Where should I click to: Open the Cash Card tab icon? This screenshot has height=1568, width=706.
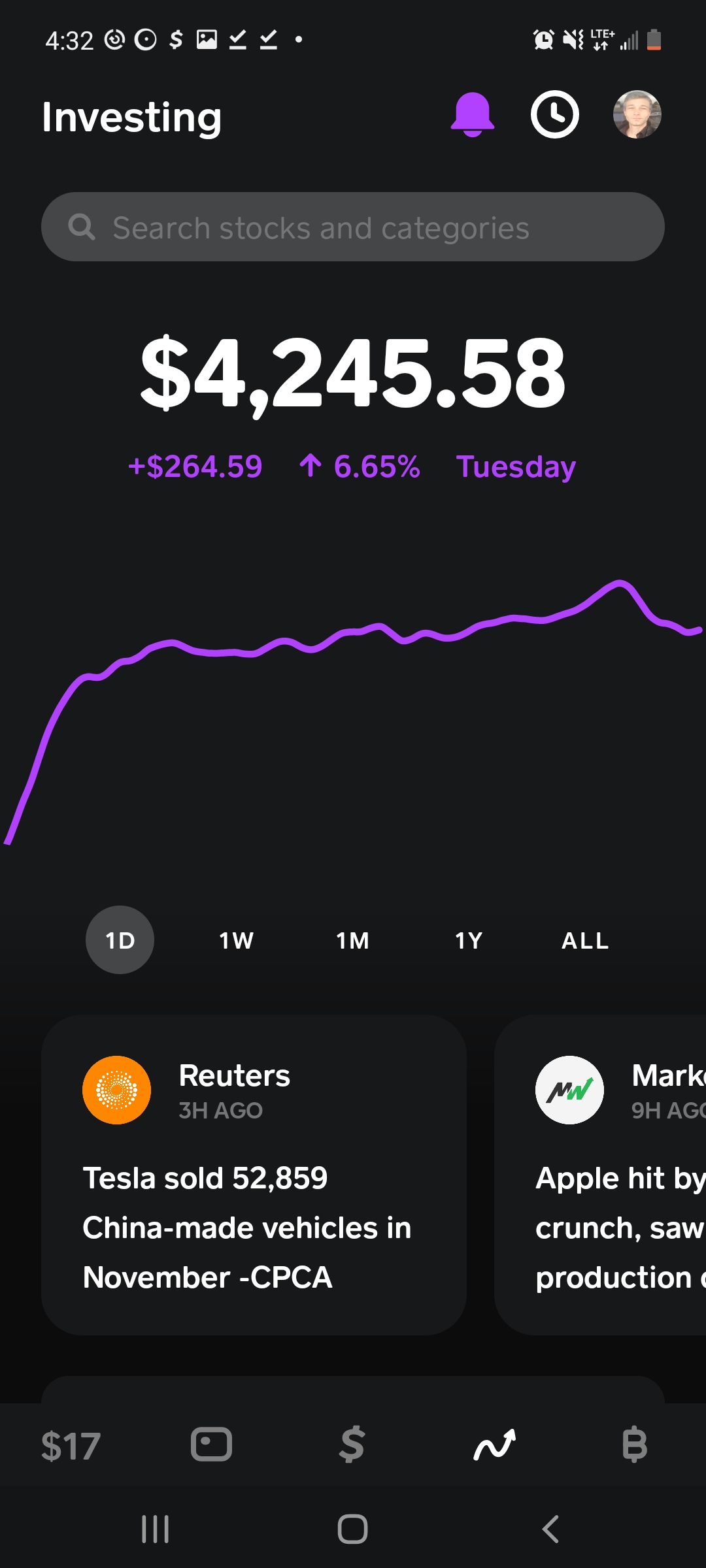click(x=211, y=1444)
